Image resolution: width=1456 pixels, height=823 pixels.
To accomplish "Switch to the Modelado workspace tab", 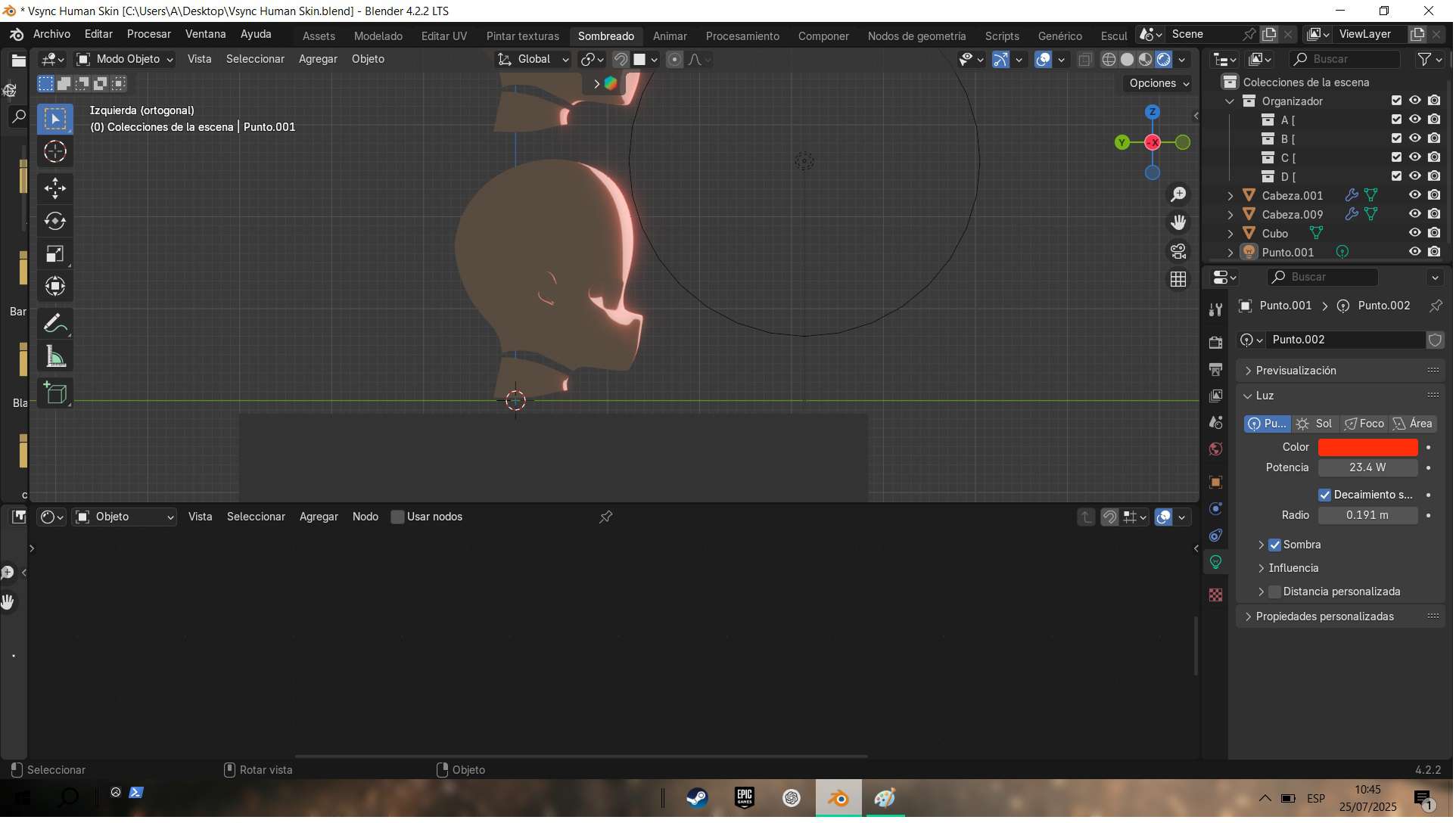I will tap(379, 36).
